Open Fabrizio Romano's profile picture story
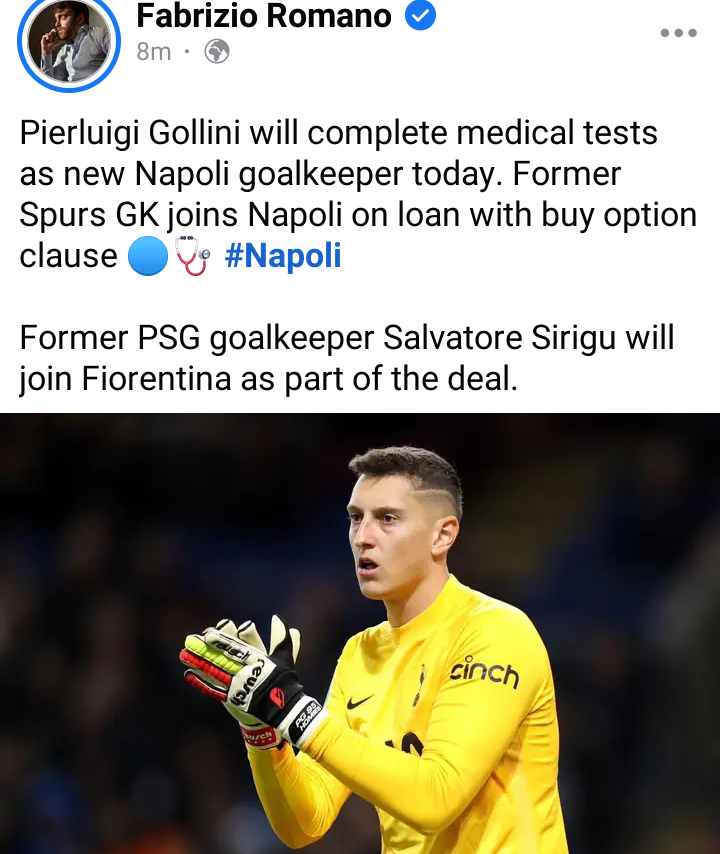The width and height of the screenshot is (720, 854). click(x=69, y=41)
